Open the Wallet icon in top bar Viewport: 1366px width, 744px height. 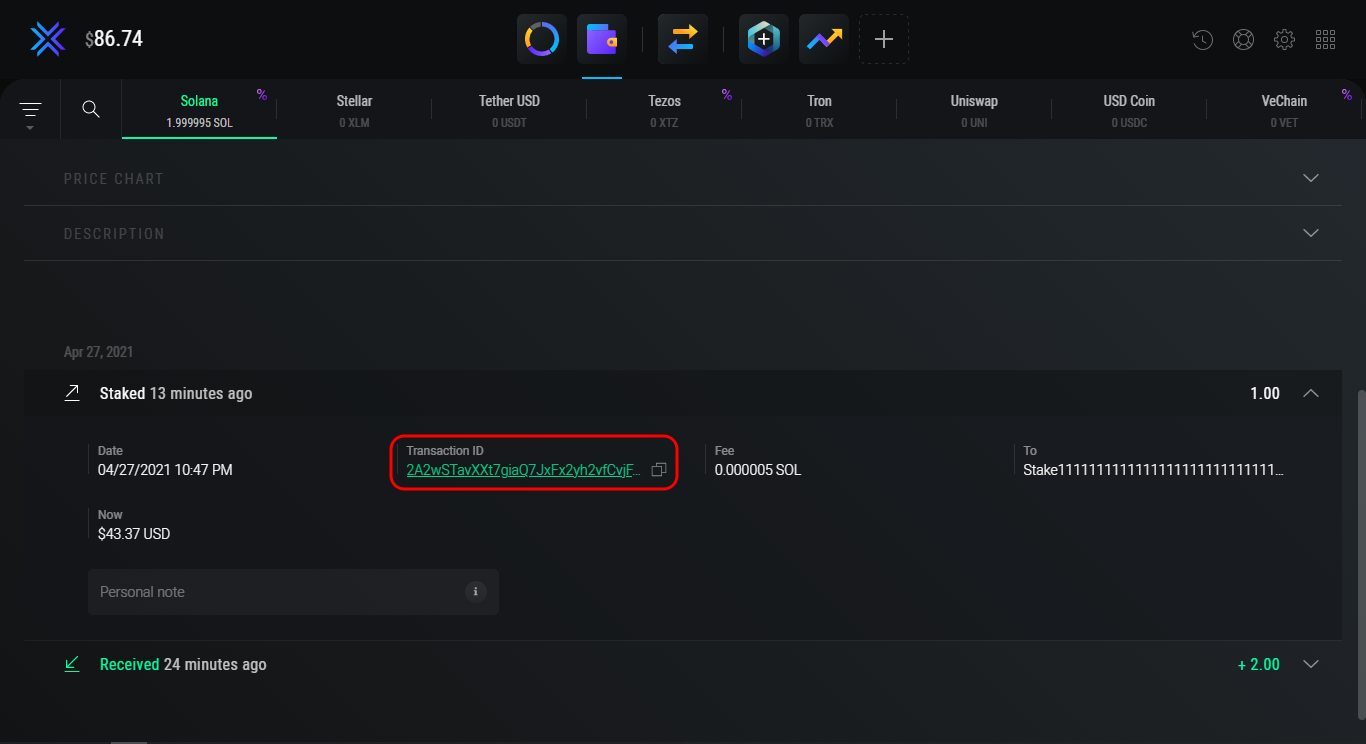tap(602, 40)
